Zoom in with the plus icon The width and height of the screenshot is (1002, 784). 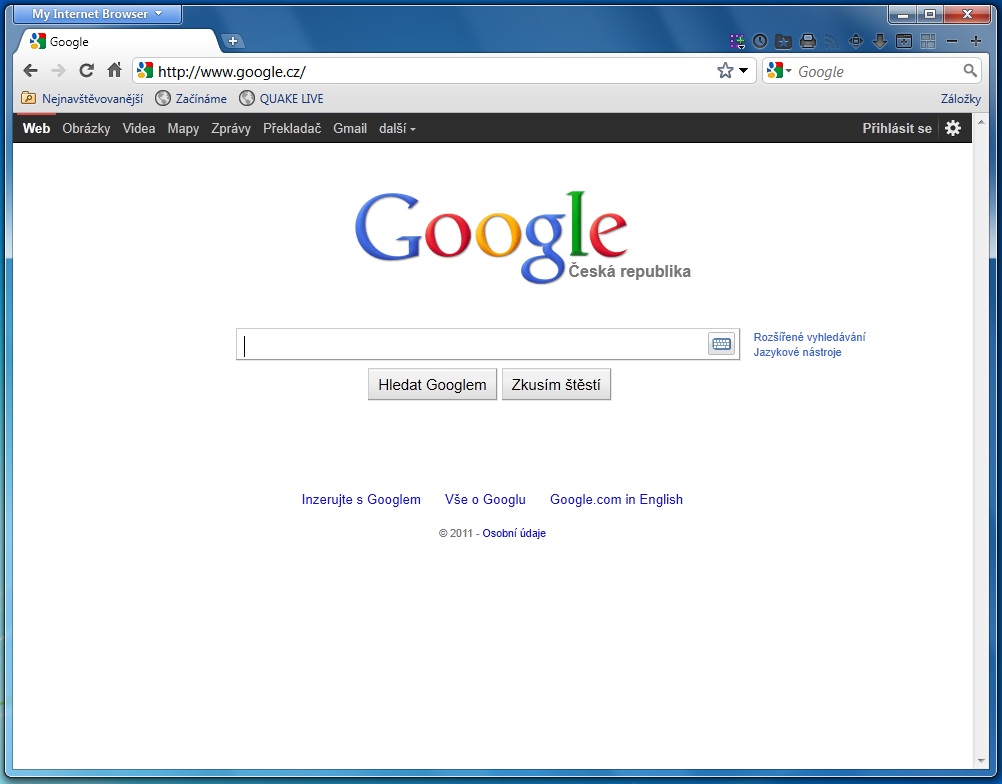click(x=976, y=42)
